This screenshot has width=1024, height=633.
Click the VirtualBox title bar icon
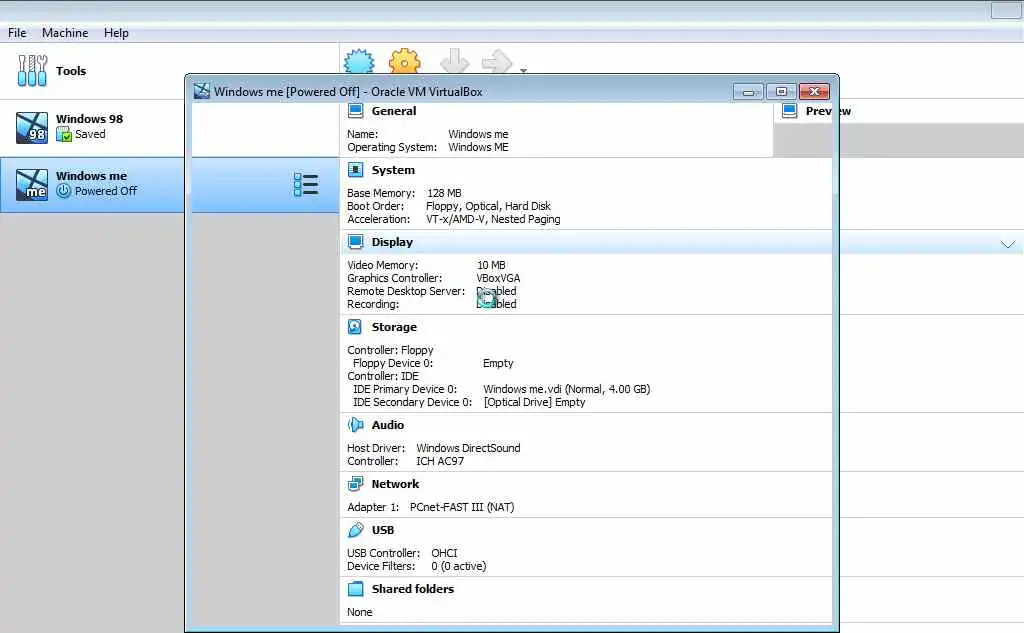pos(202,91)
